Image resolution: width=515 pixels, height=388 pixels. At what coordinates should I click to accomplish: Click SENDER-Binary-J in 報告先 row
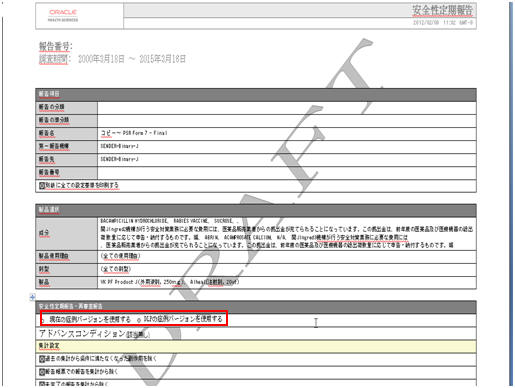click(119, 159)
